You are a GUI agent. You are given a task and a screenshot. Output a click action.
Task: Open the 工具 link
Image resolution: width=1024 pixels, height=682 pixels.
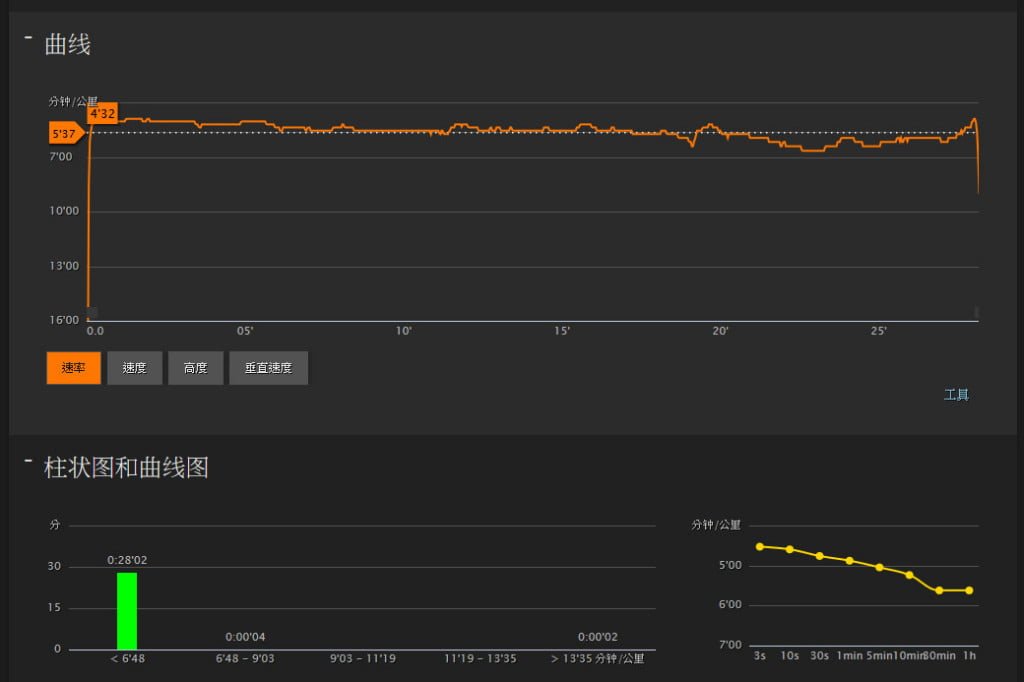tap(956, 395)
